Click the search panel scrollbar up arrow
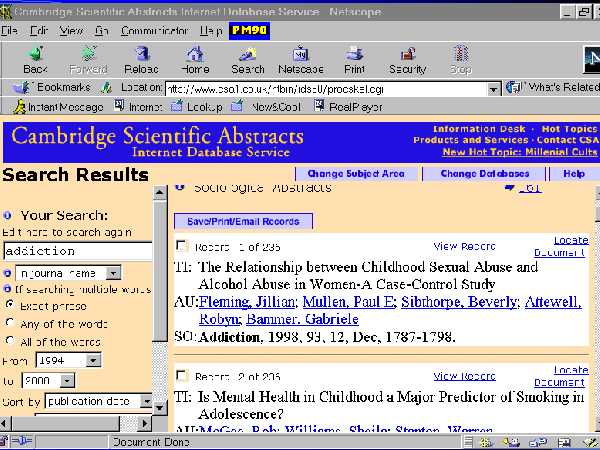600x450 pixels. tap(160, 192)
